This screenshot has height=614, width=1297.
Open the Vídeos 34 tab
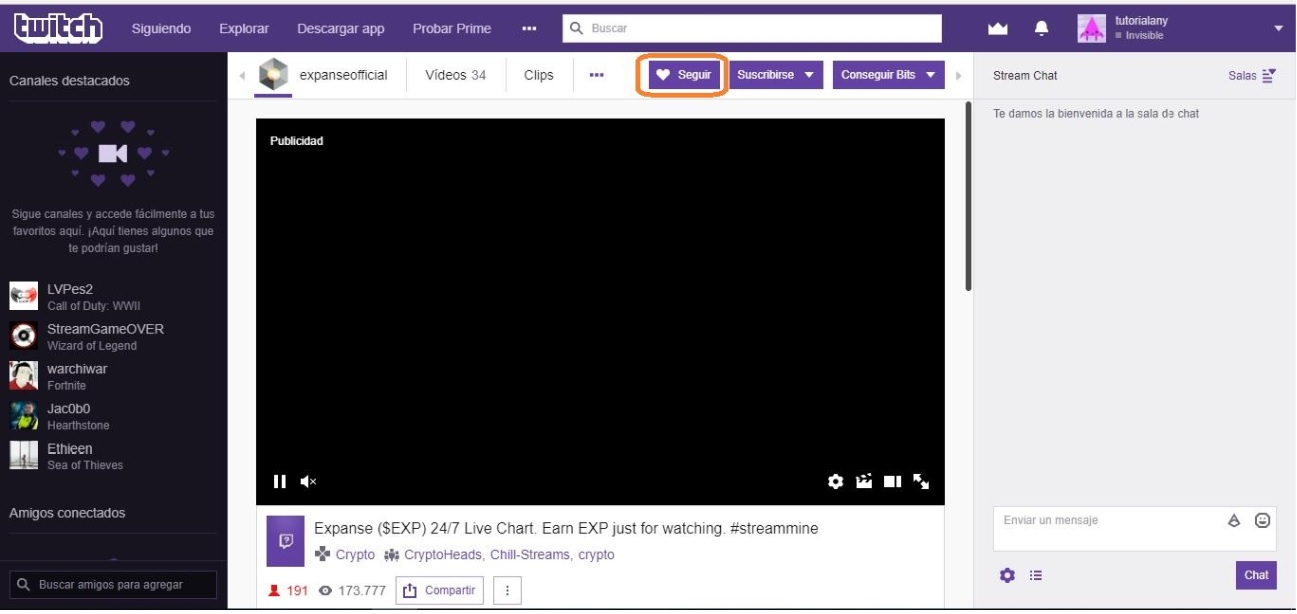(x=455, y=75)
